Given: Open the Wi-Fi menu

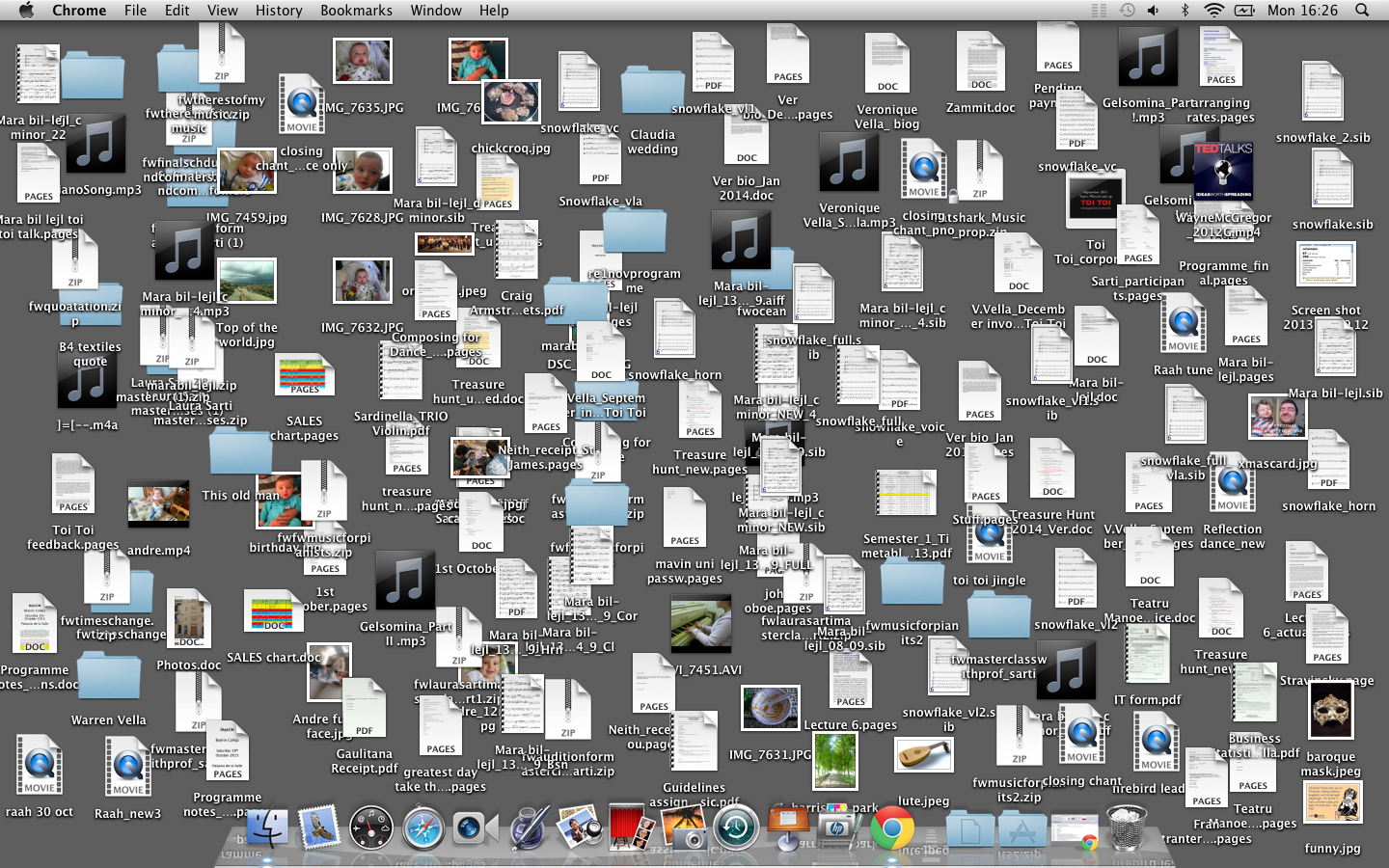Looking at the screenshot, I should click(x=1213, y=11).
